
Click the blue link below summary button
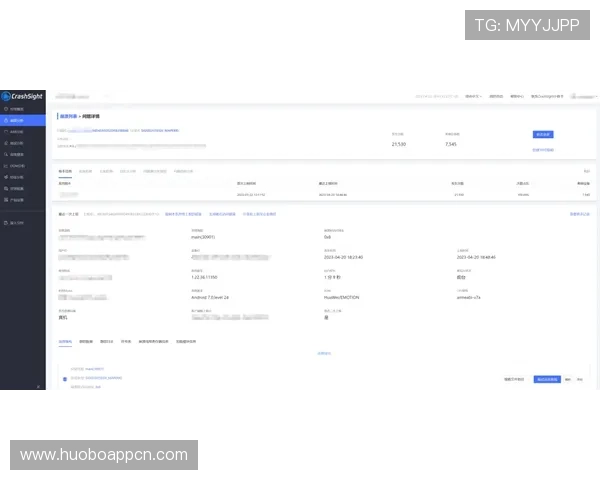pyautogui.click(x=543, y=149)
